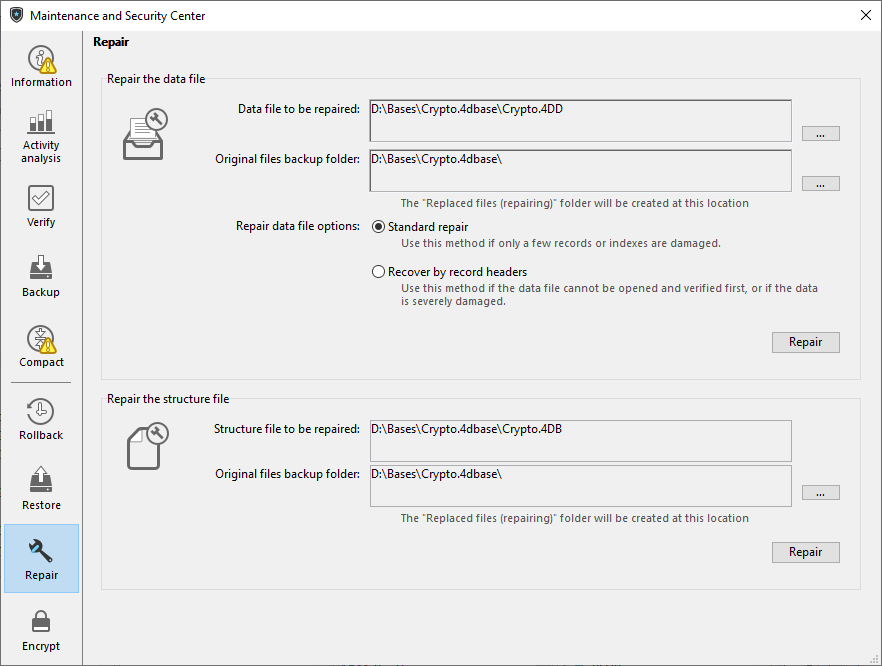Switch to the Compact page
Viewport: 882px width, 666px height.
tap(41, 347)
